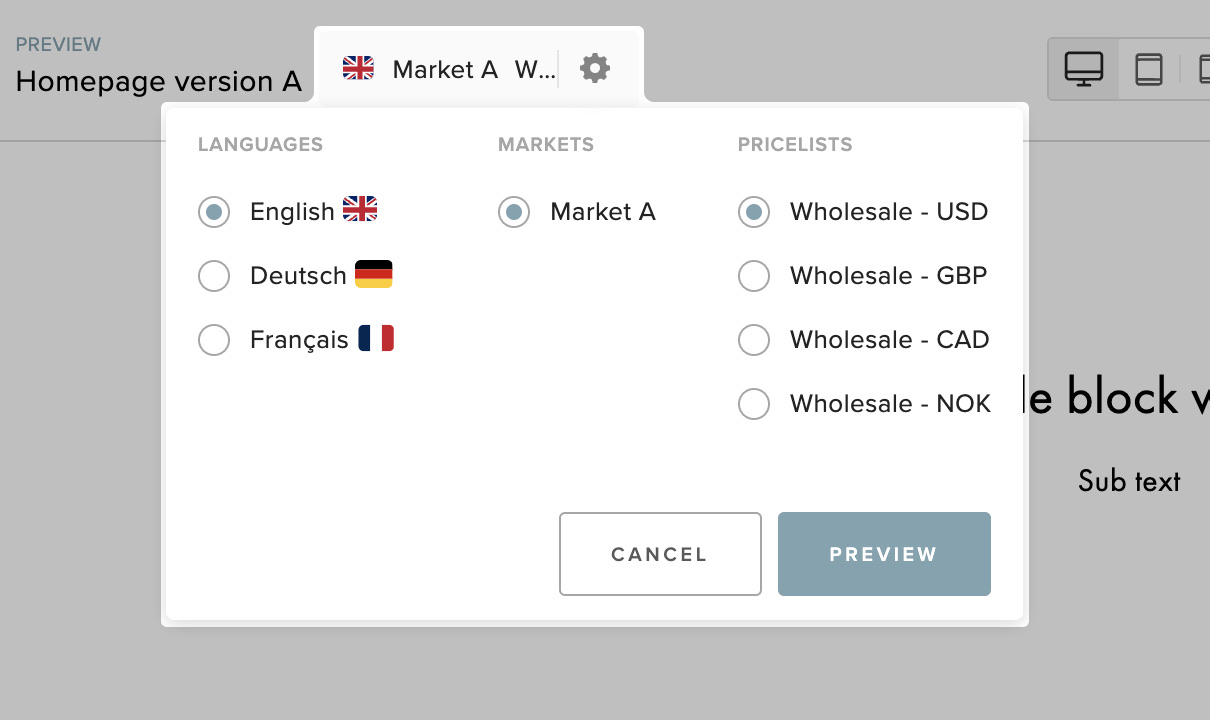Click the Preview button
This screenshot has width=1210, height=720.
pyautogui.click(x=884, y=554)
